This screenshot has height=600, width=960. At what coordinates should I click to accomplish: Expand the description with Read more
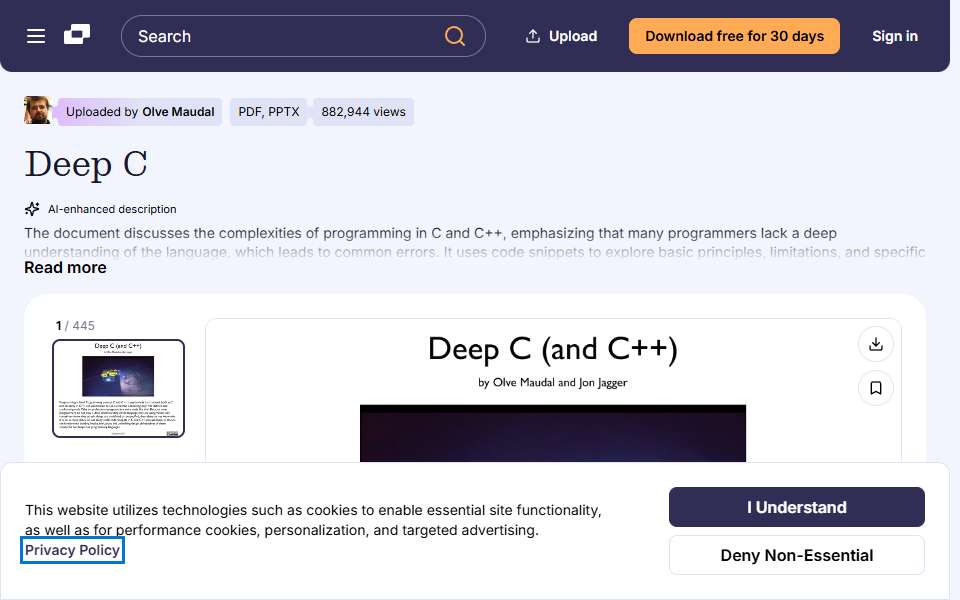pos(66,268)
